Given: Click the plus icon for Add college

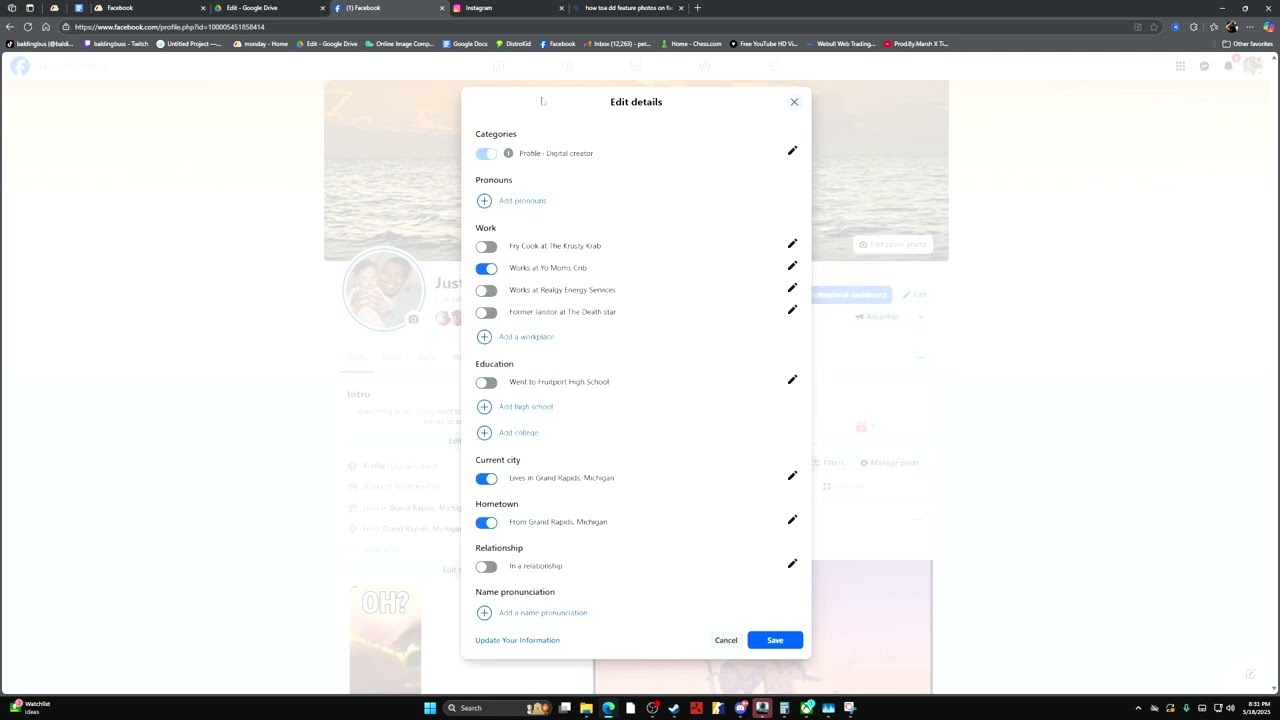Looking at the screenshot, I should [x=484, y=433].
